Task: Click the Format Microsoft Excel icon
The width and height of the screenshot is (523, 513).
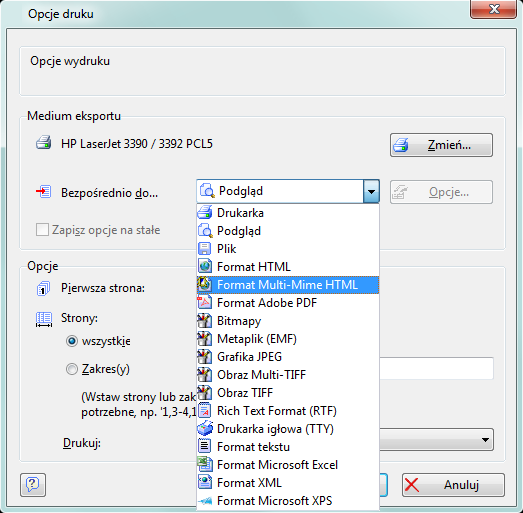Action: 205,465
